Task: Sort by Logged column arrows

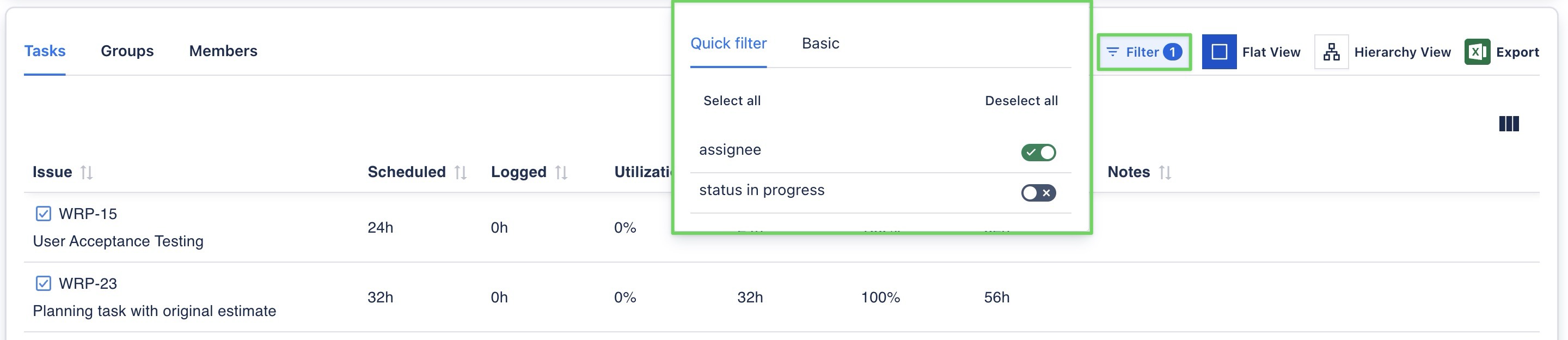Action: [x=561, y=172]
